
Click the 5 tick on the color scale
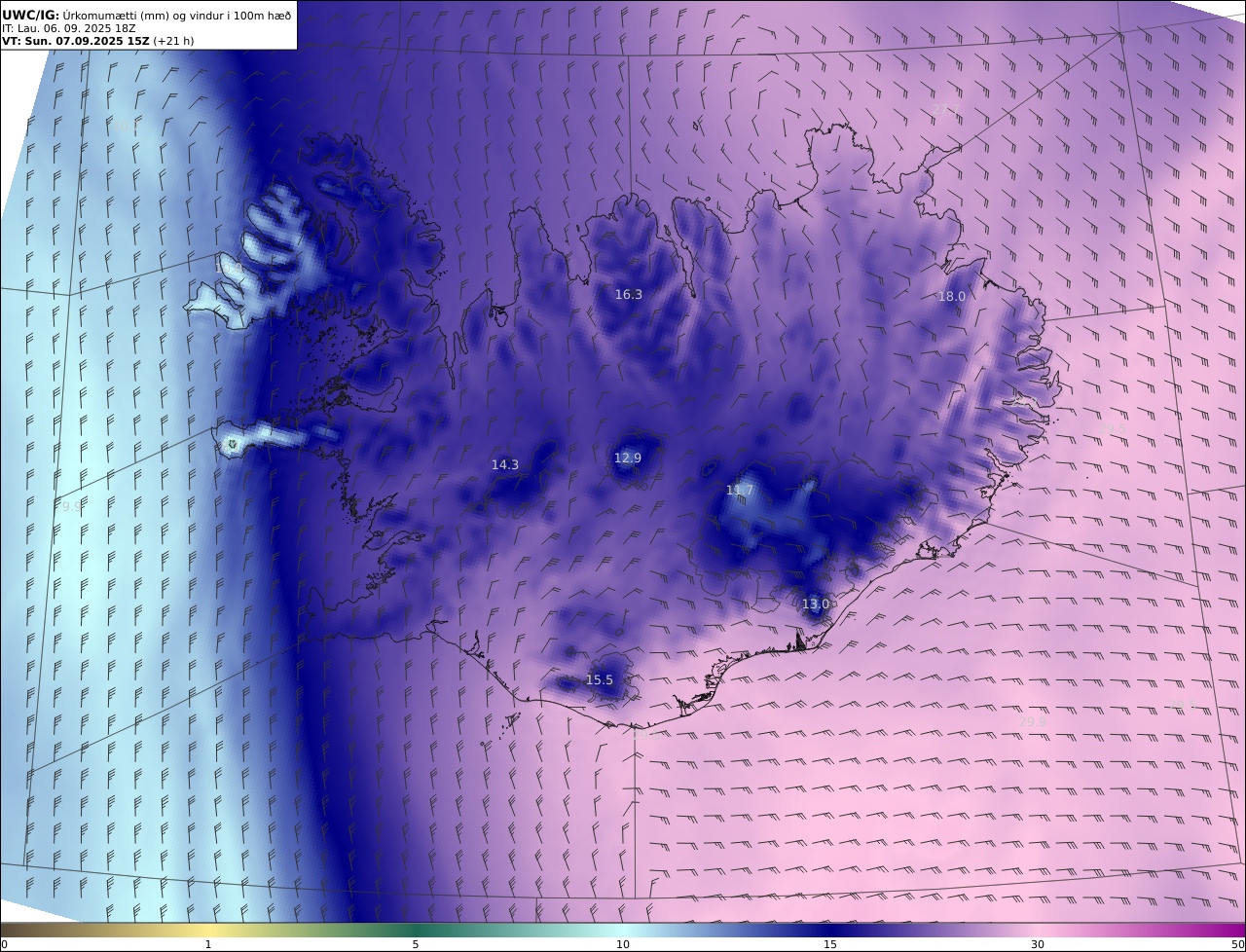tap(416, 944)
